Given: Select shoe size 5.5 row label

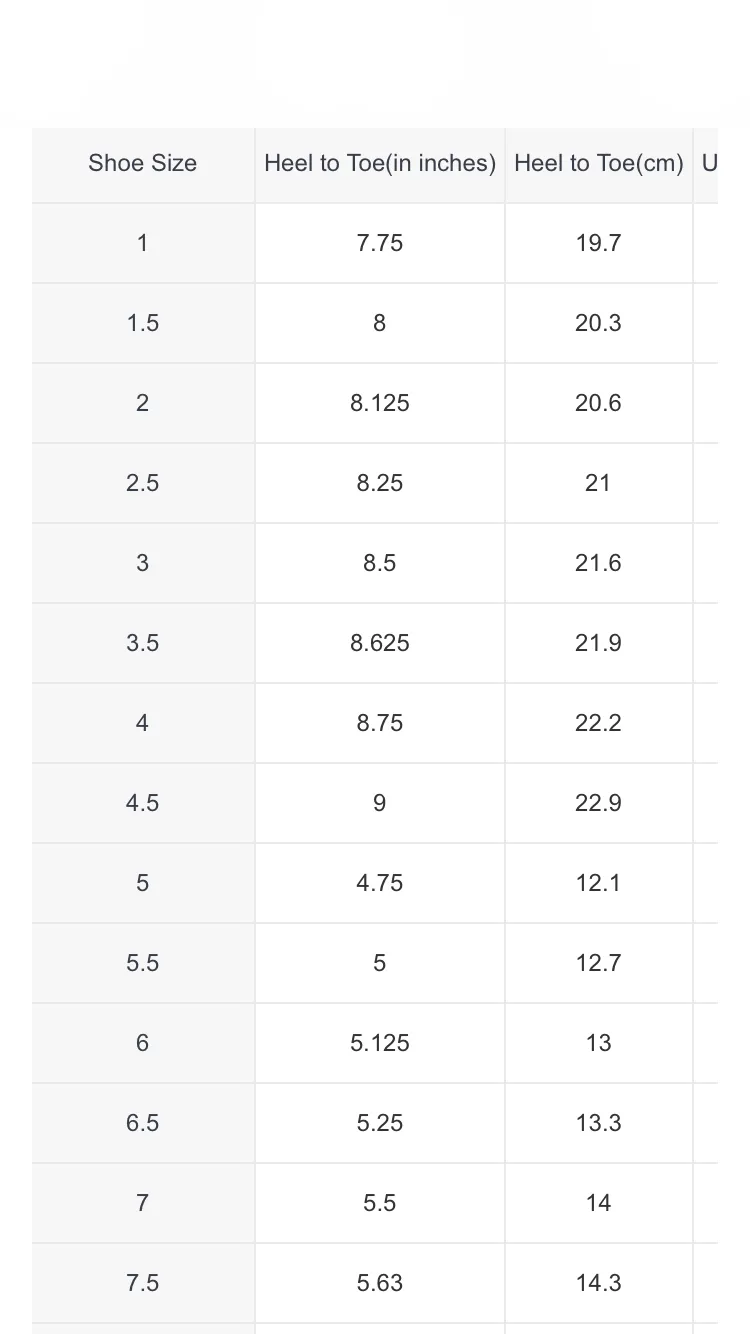Looking at the screenshot, I should [x=143, y=963].
